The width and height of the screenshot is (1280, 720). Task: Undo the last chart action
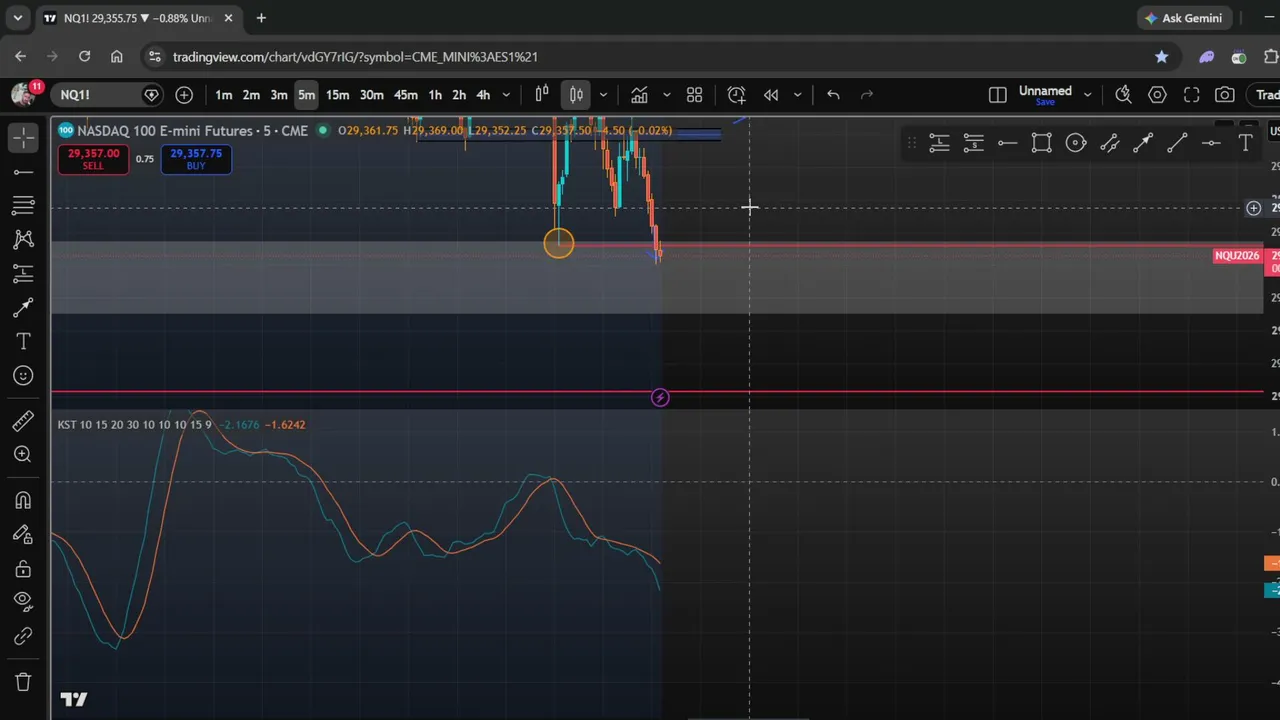833,95
